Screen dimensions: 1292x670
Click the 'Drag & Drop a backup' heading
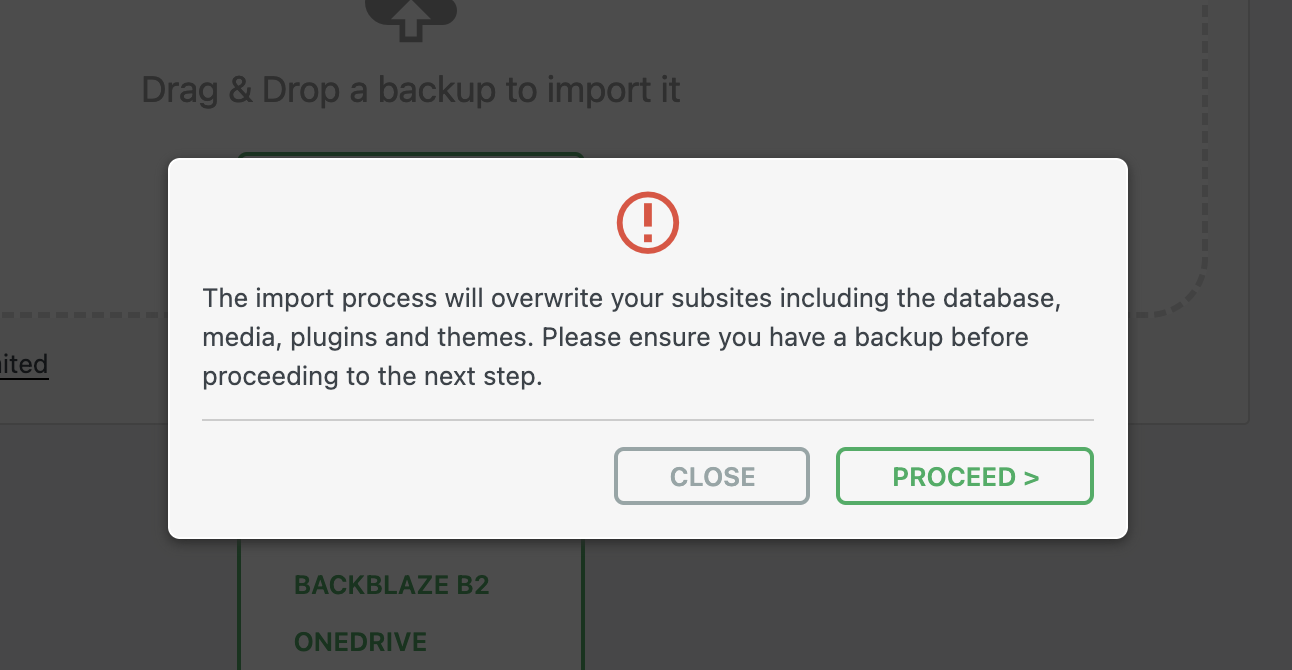point(410,90)
